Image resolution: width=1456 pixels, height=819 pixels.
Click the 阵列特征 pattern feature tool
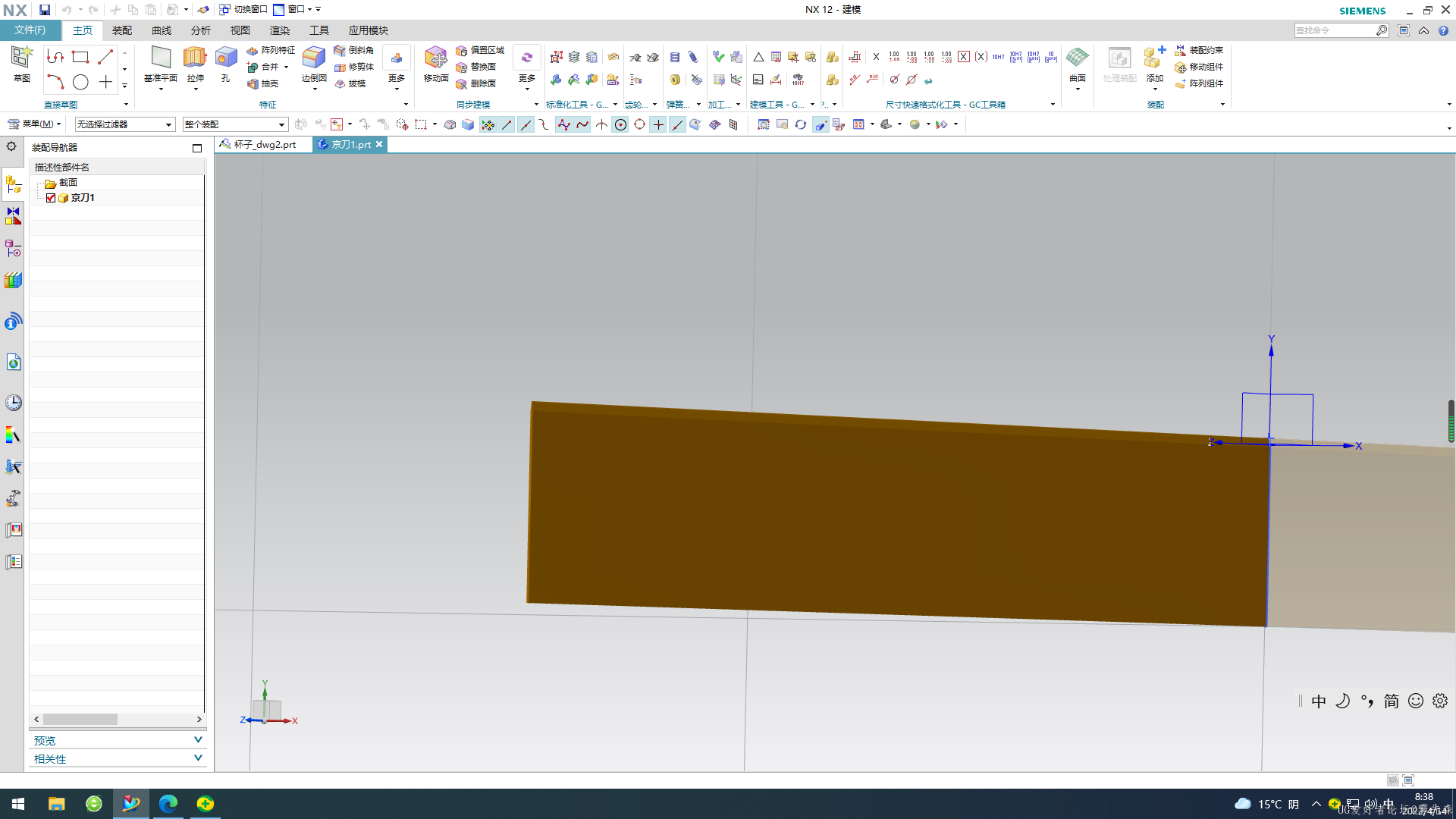[x=271, y=50]
